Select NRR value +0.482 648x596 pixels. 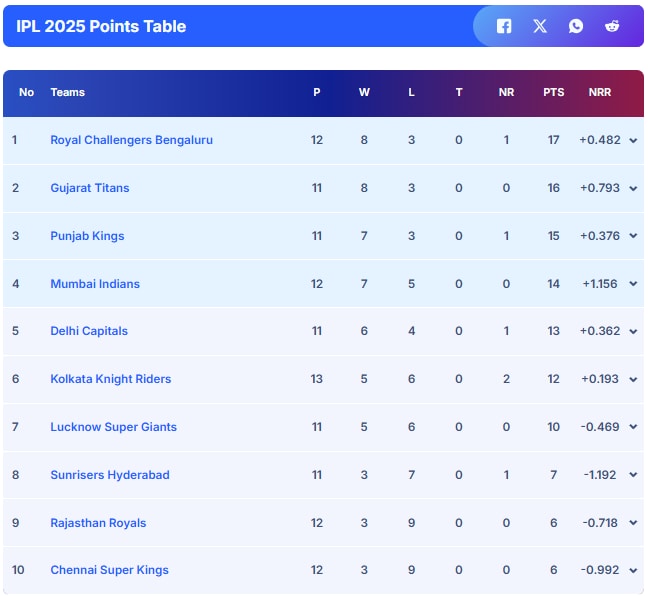click(600, 140)
